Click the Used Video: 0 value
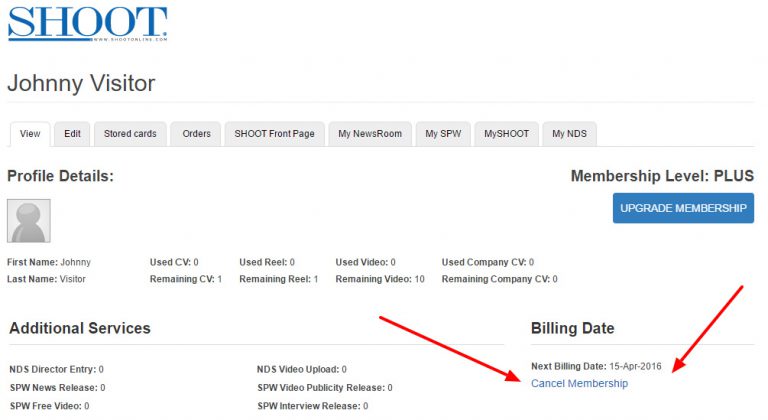Screen dimensions: 768x420 (x=365, y=262)
